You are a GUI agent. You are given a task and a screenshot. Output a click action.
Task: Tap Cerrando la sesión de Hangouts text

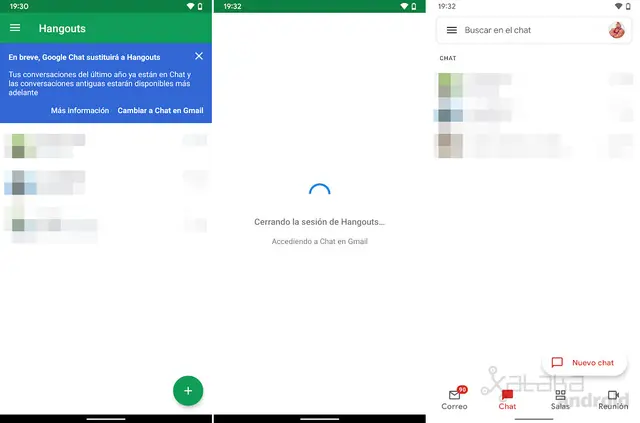[320, 222]
